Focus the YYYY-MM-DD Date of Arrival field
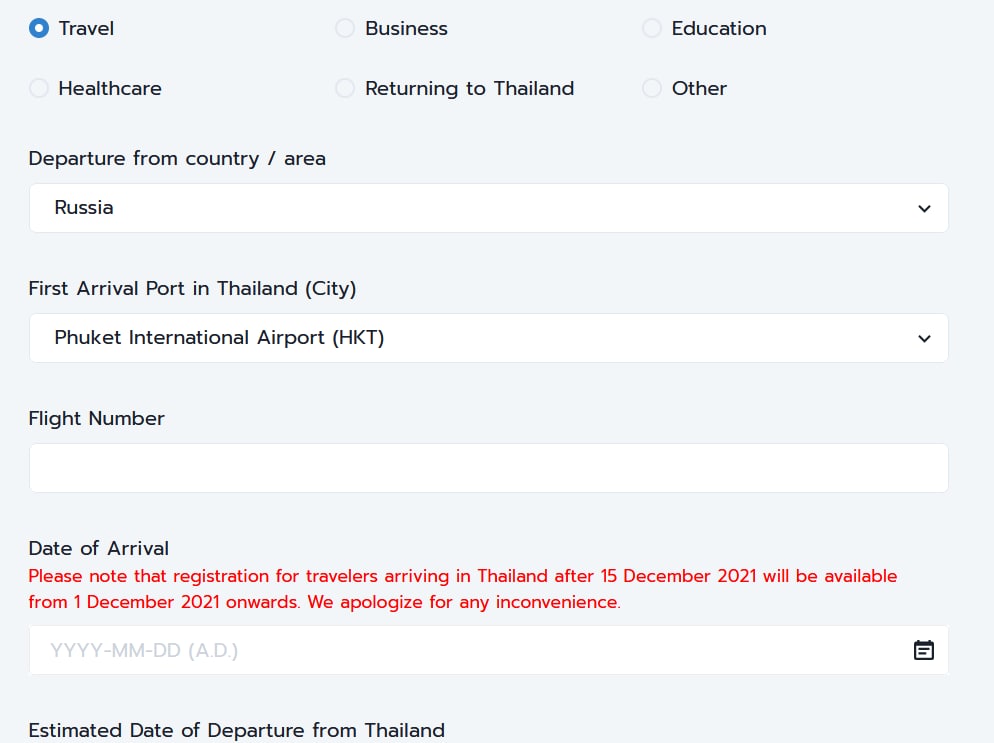The width and height of the screenshot is (994, 743). tap(470, 651)
